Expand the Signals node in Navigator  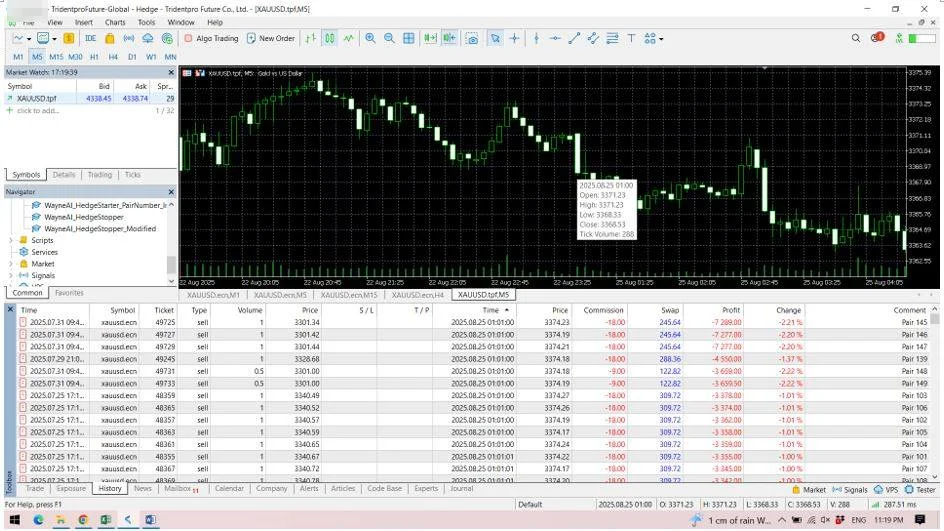(10, 275)
